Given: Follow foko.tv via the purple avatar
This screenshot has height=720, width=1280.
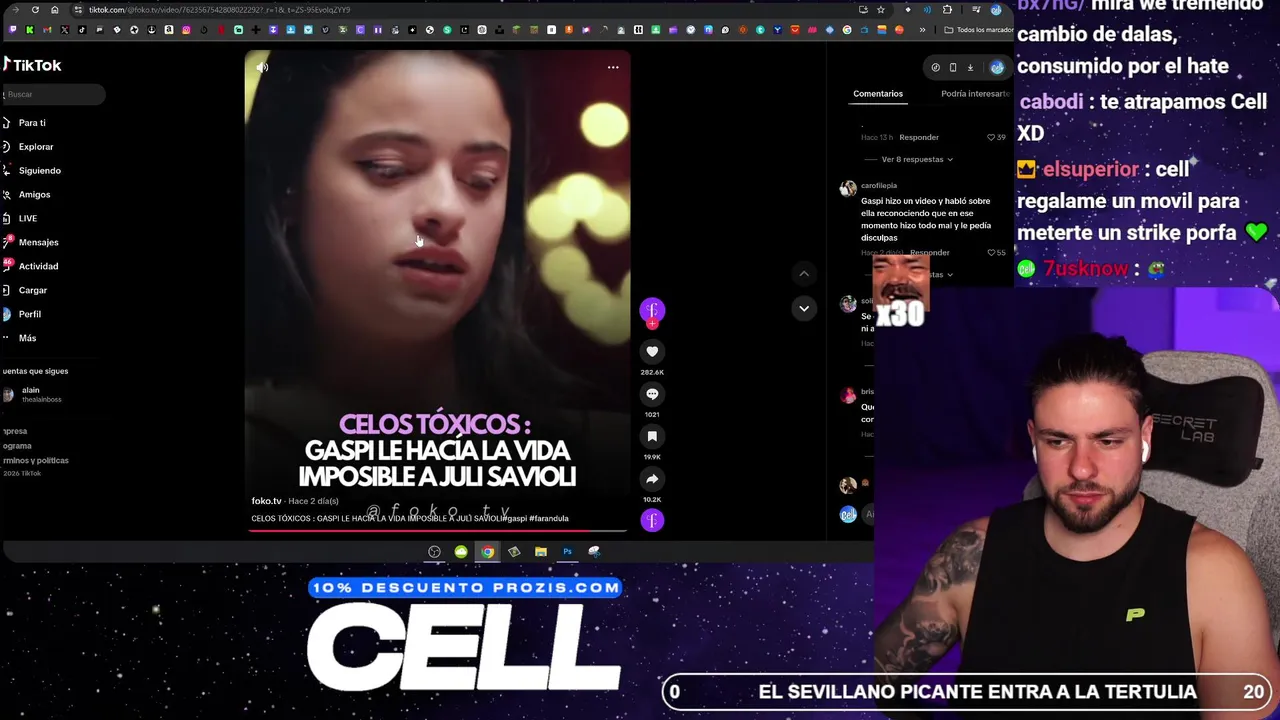Looking at the screenshot, I should point(652,310).
